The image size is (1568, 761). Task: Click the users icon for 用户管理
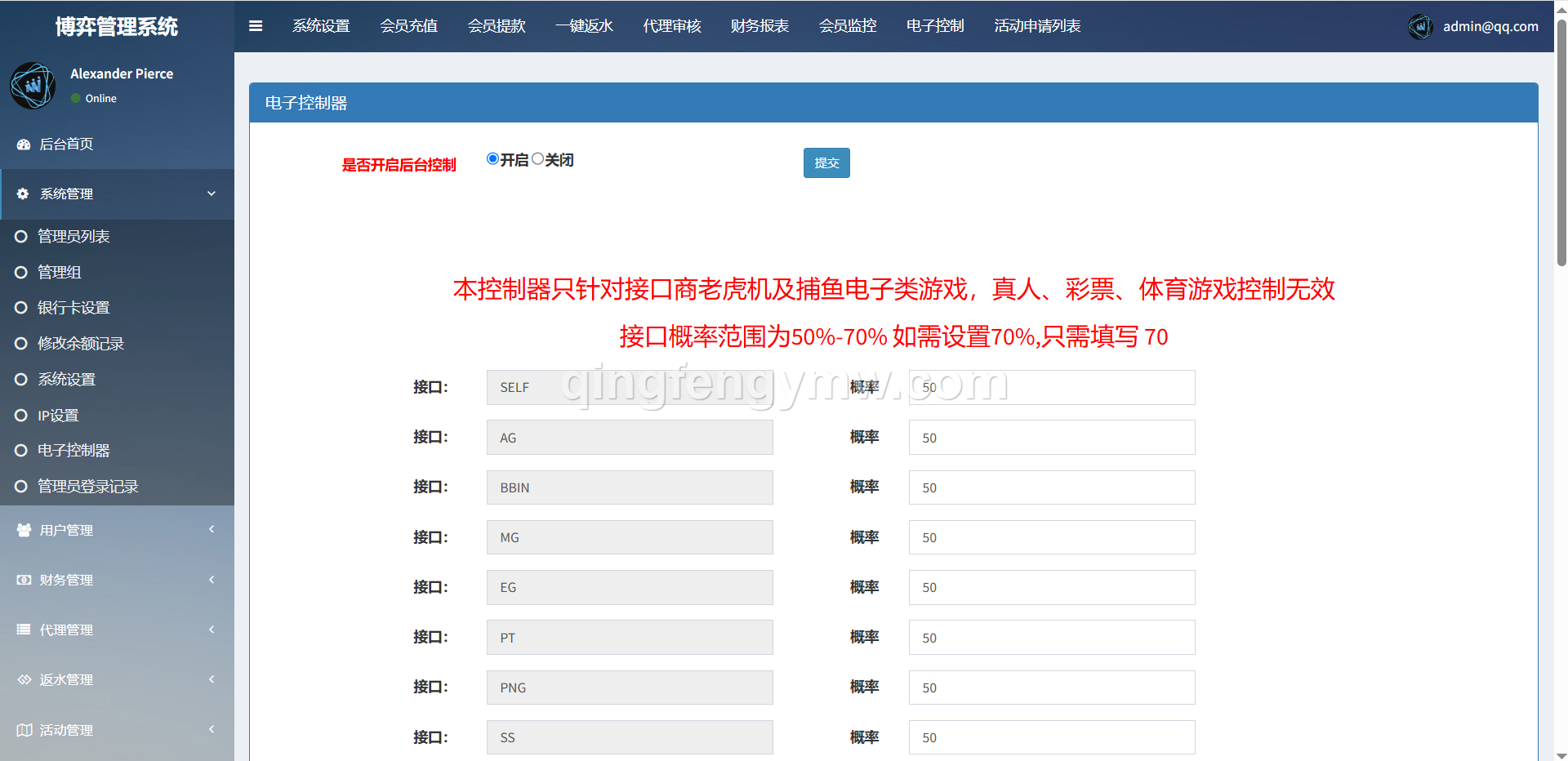[24, 530]
